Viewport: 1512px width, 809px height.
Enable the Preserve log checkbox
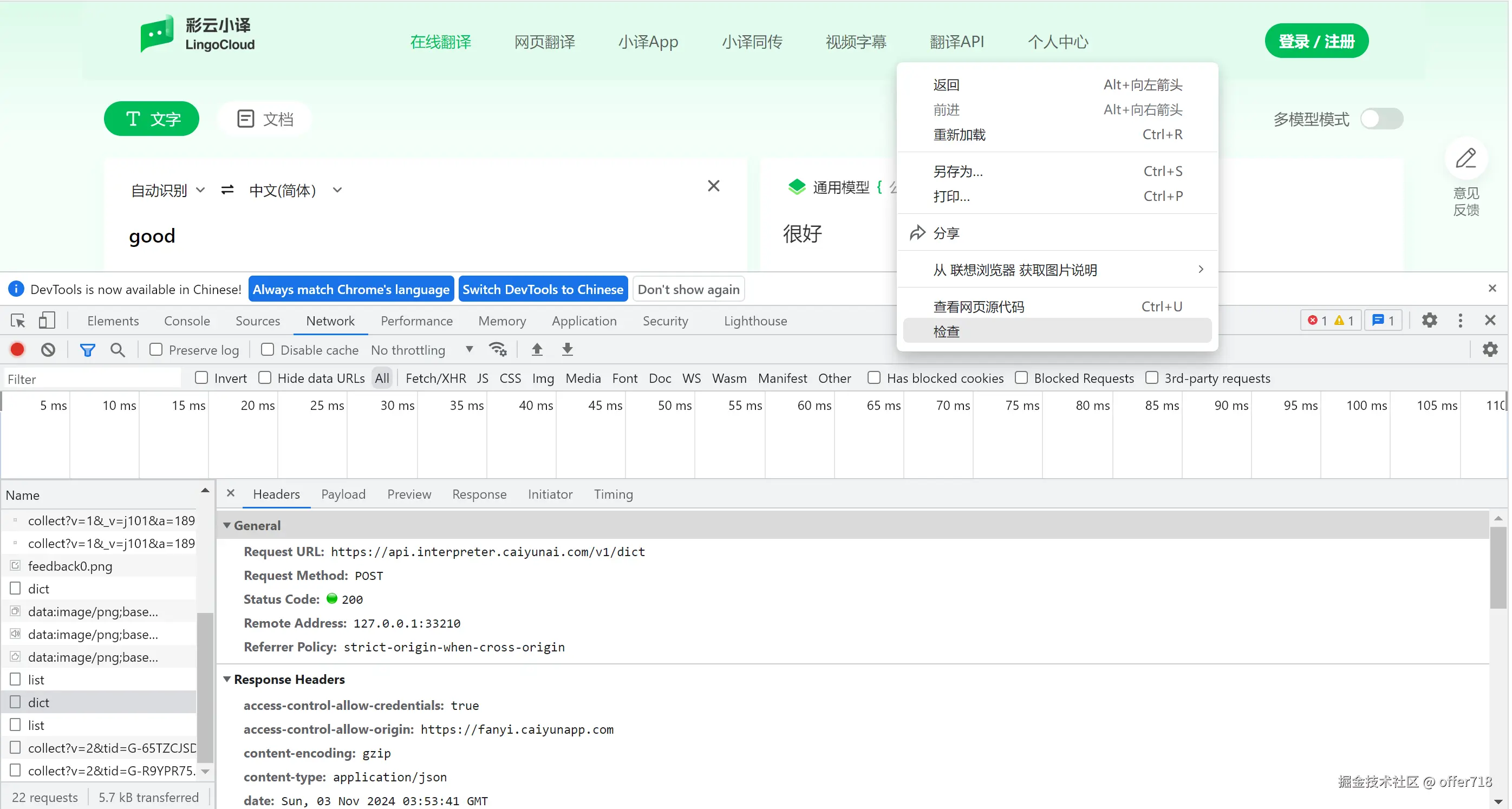tap(156, 350)
